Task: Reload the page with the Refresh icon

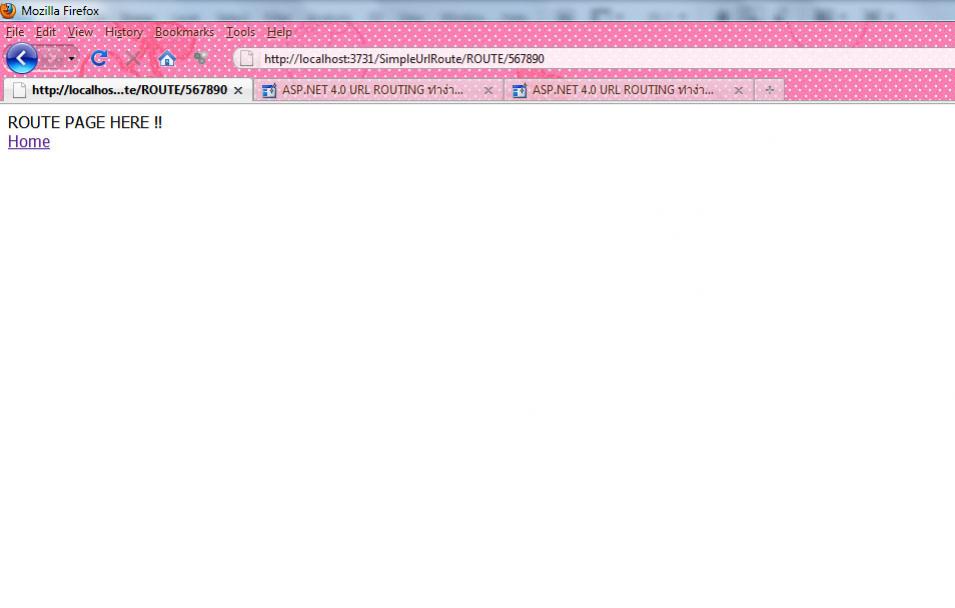Action: [99, 58]
